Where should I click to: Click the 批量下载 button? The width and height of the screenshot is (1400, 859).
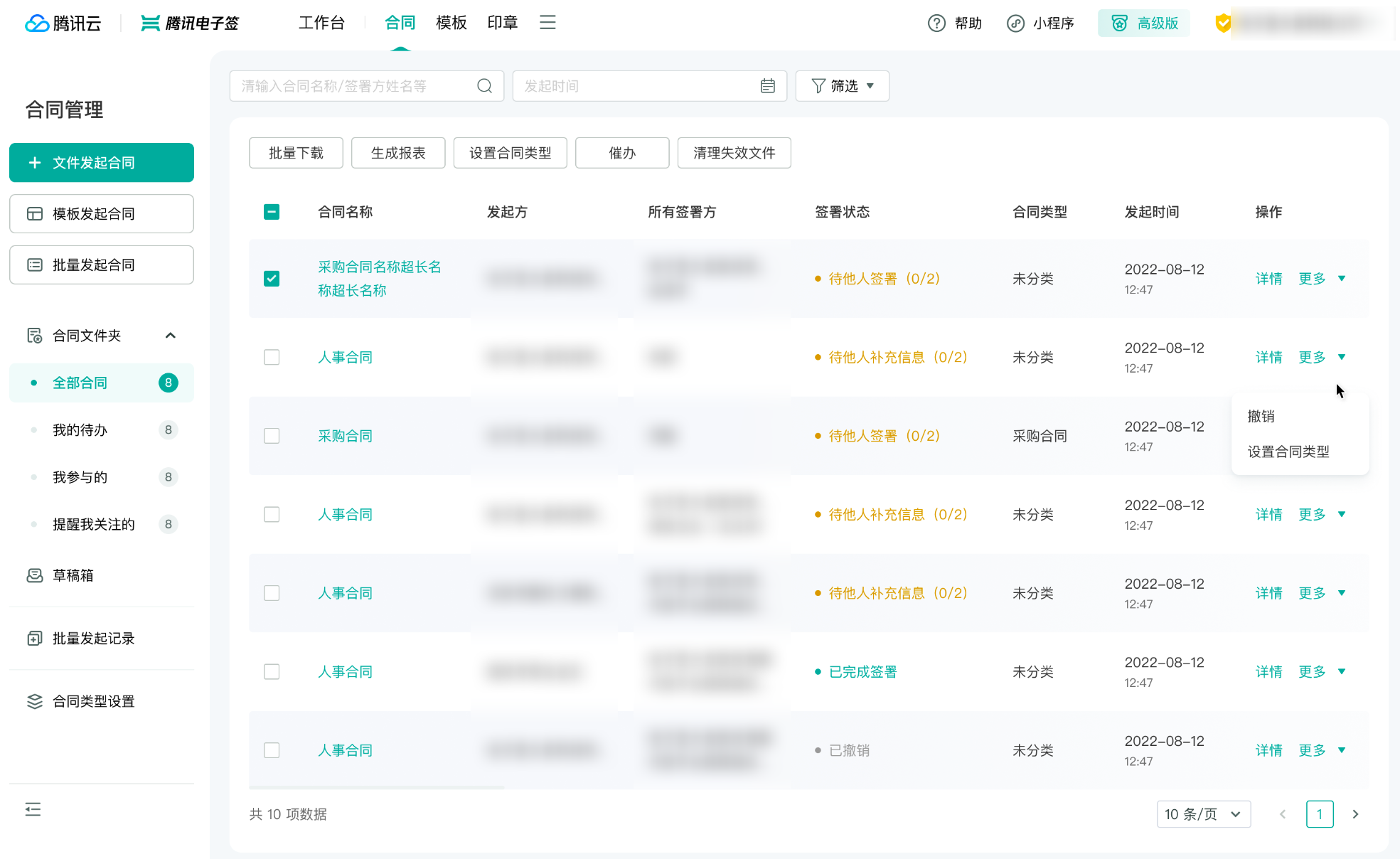click(296, 153)
